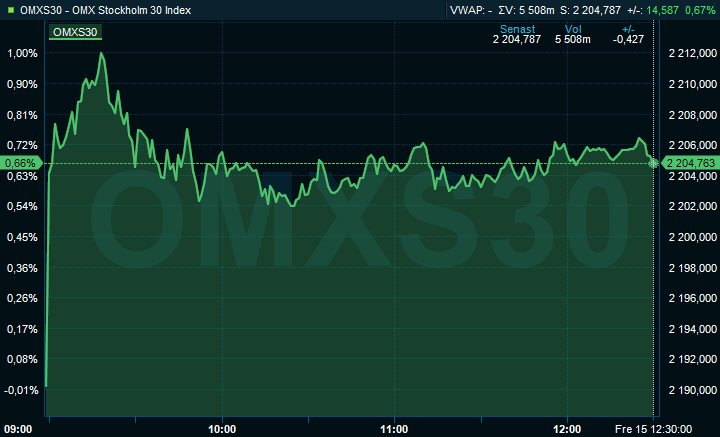Image resolution: width=720 pixels, height=437 pixels.
Task: Click the 2 202,000 label on right axis
Action: pos(692,206)
